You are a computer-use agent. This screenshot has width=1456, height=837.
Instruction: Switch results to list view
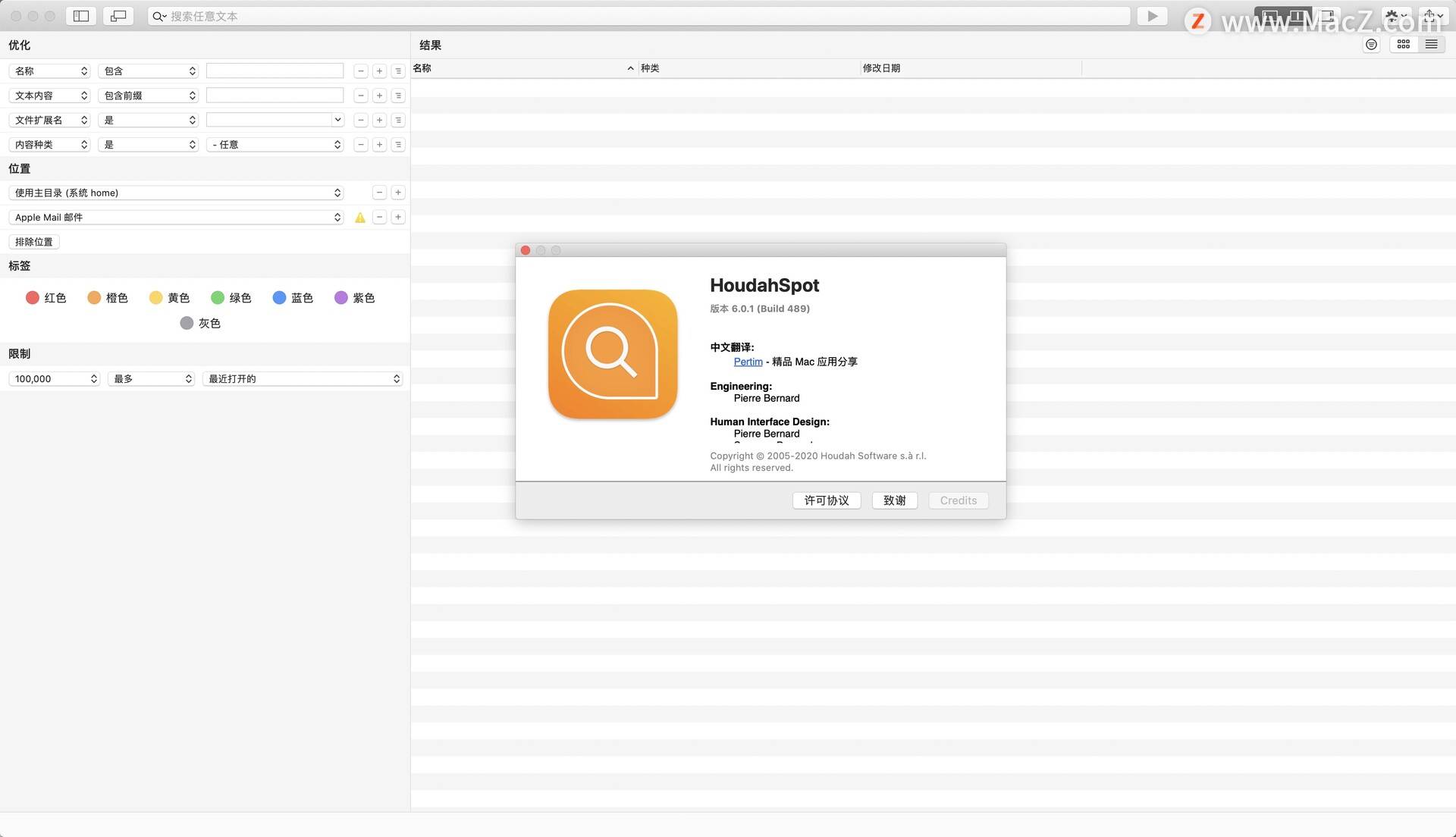point(1431,45)
